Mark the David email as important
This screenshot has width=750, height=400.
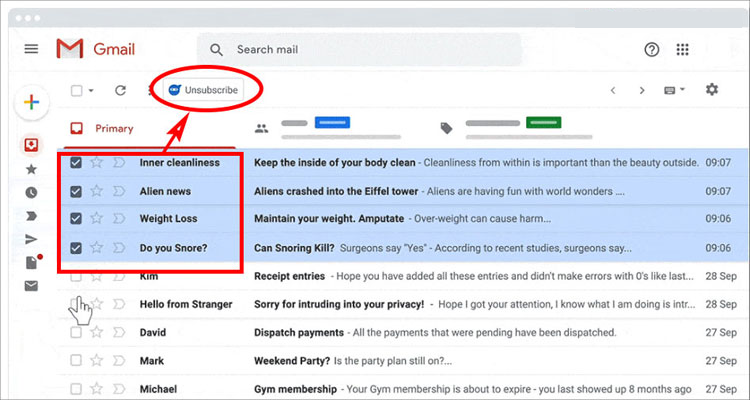point(119,332)
